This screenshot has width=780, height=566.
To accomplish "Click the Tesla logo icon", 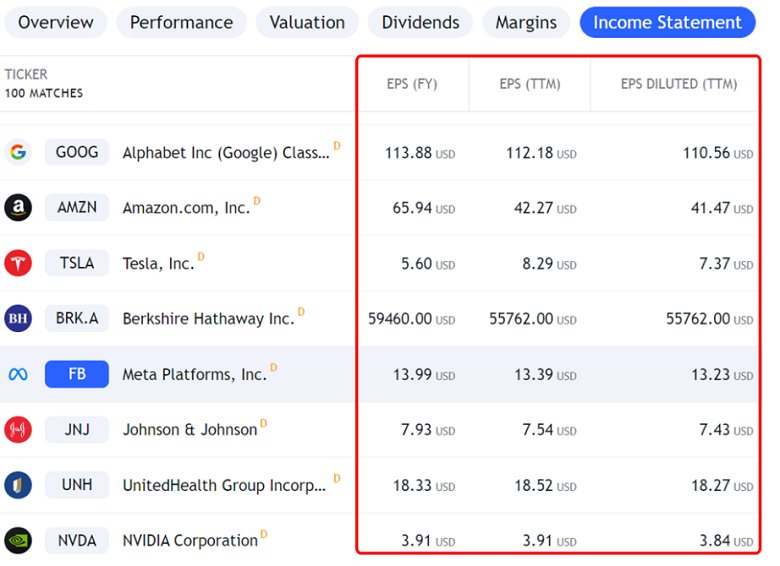I will (x=18, y=263).
